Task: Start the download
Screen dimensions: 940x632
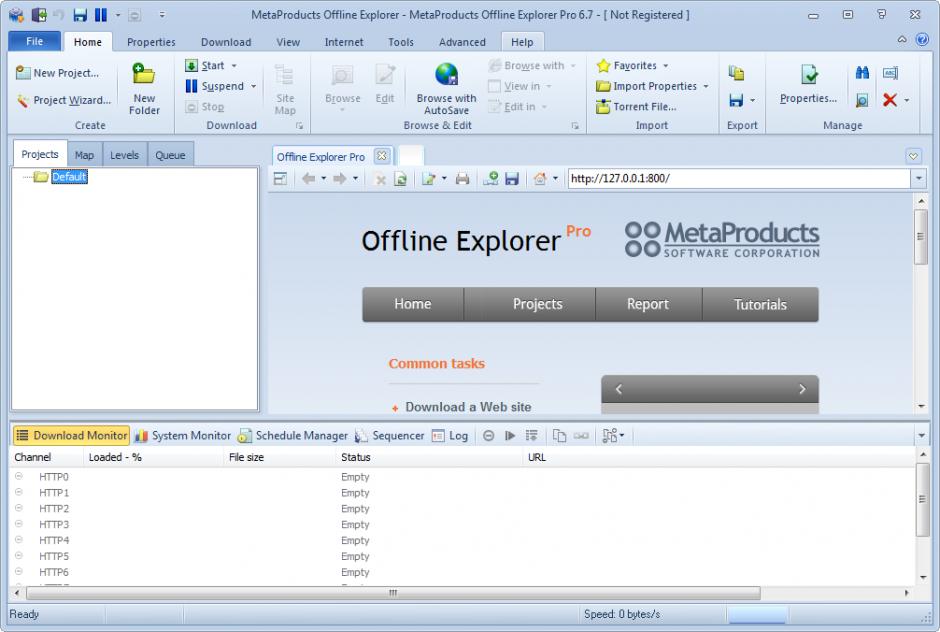Action: point(206,65)
